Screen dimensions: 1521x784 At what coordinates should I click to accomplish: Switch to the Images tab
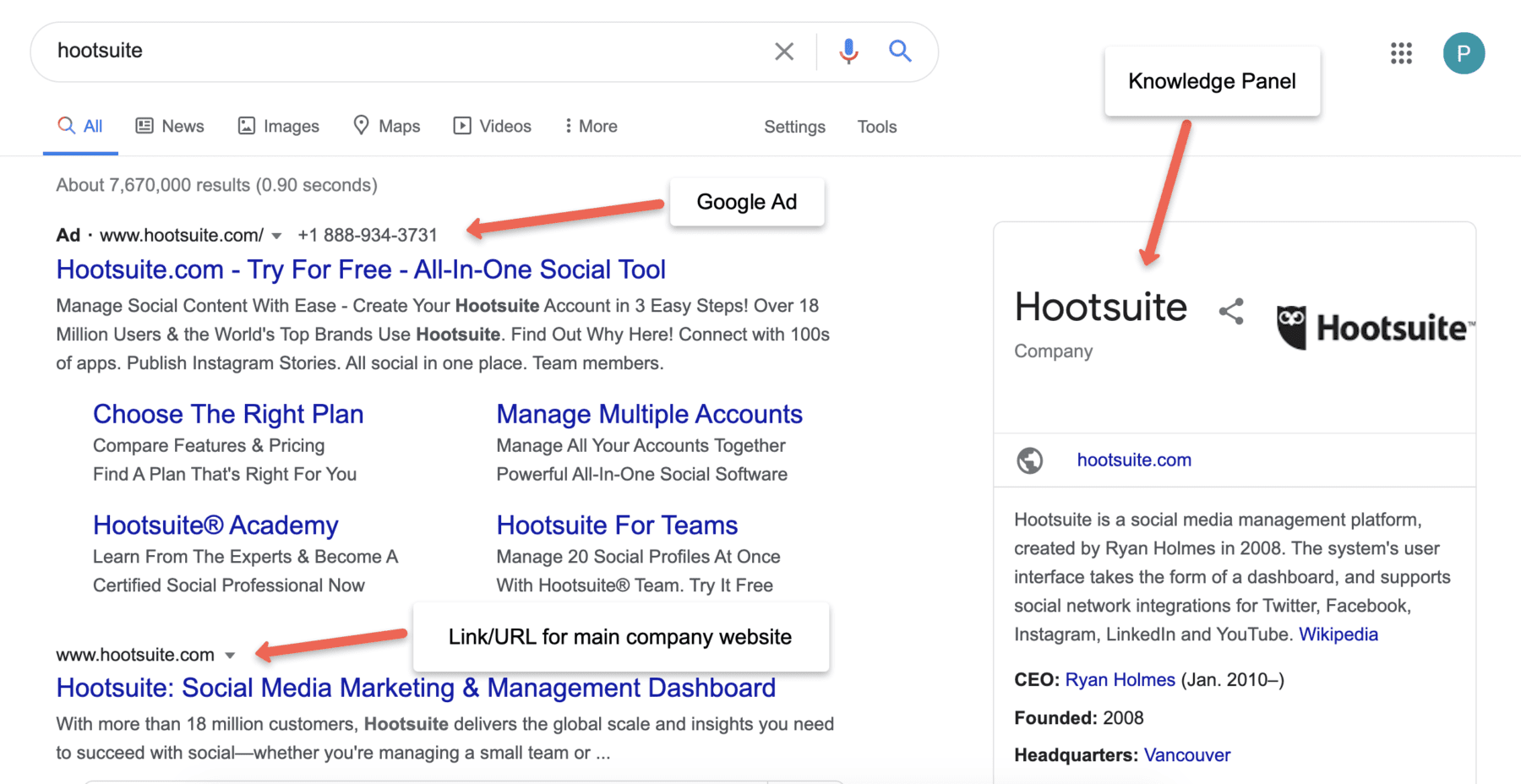click(x=279, y=126)
